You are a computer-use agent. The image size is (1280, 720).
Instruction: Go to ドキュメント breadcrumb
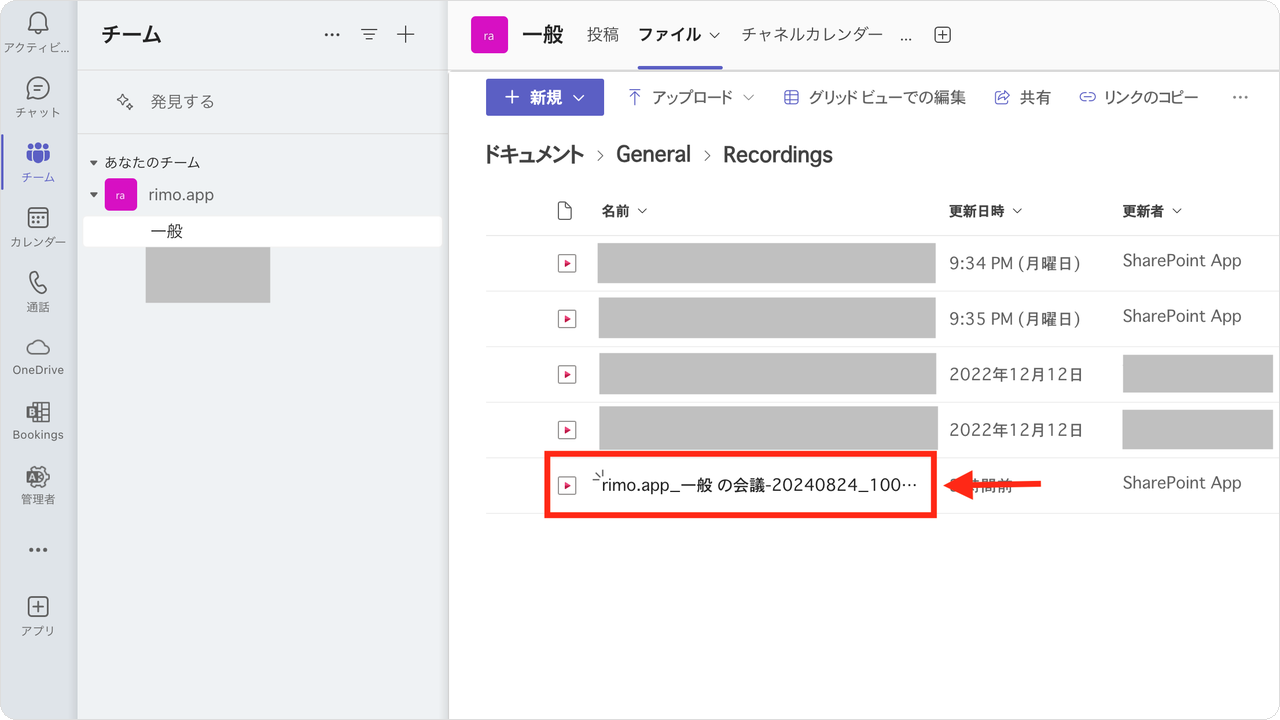(x=534, y=154)
